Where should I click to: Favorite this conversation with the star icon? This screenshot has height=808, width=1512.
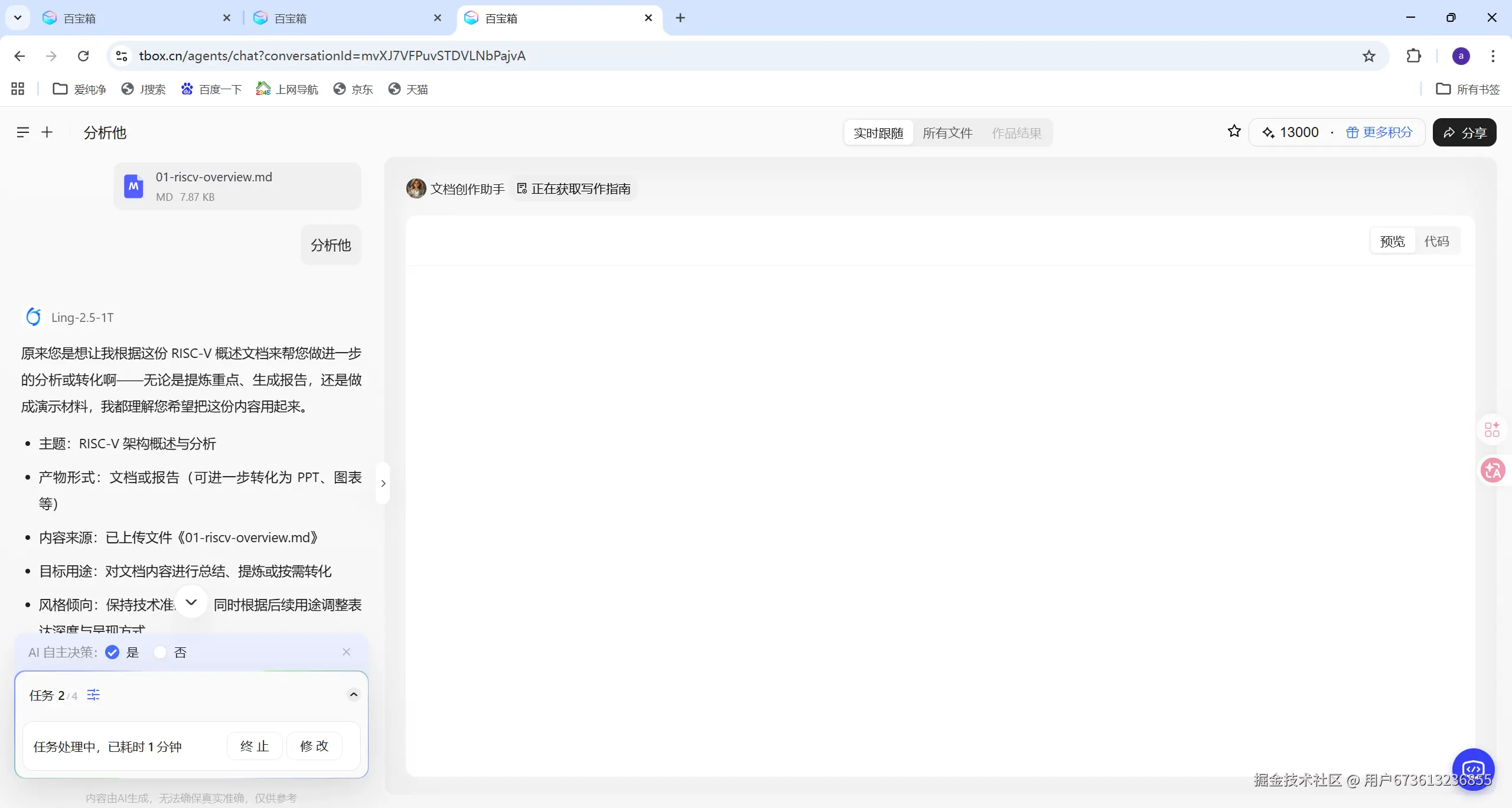point(1234,131)
